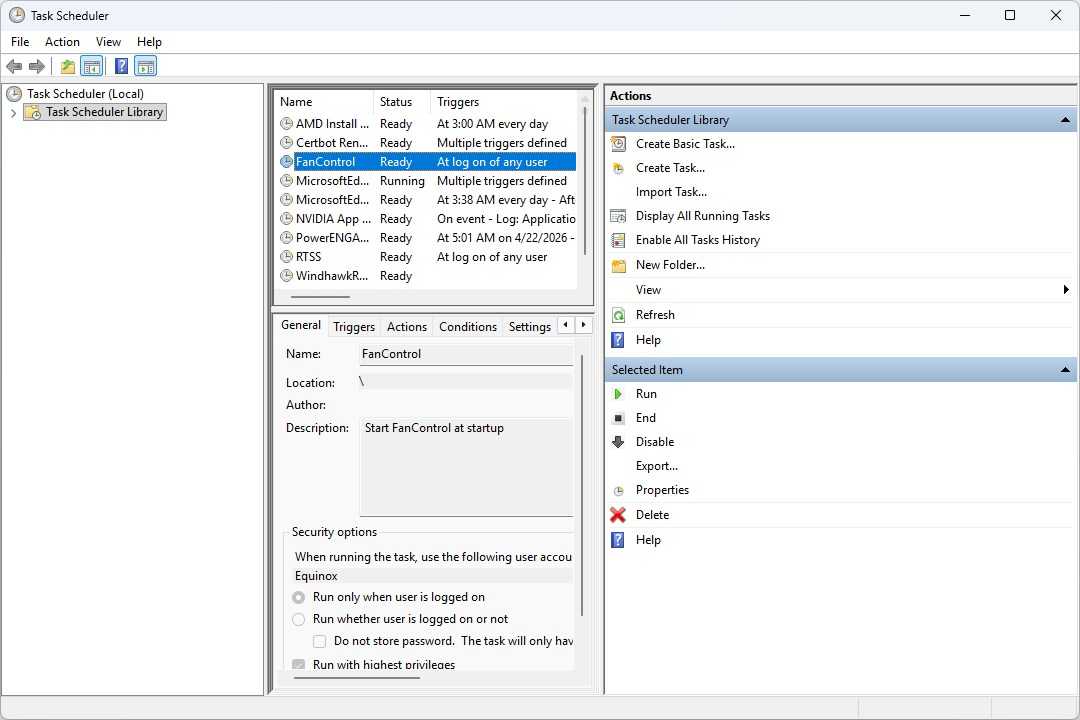Click the right tab-scroll arrow

(x=583, y=325)
